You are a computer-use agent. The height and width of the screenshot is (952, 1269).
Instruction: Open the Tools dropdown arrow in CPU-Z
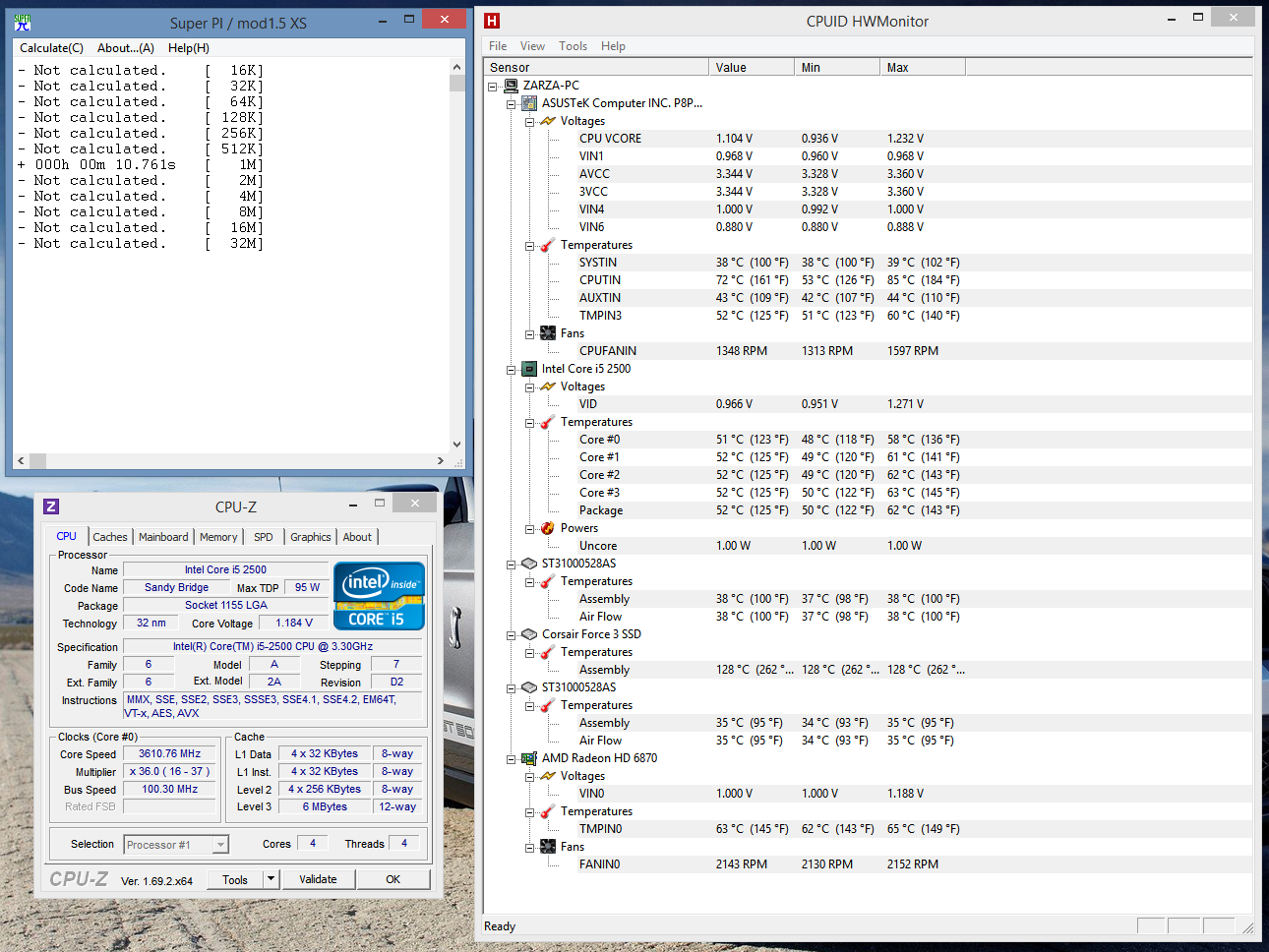272,879
